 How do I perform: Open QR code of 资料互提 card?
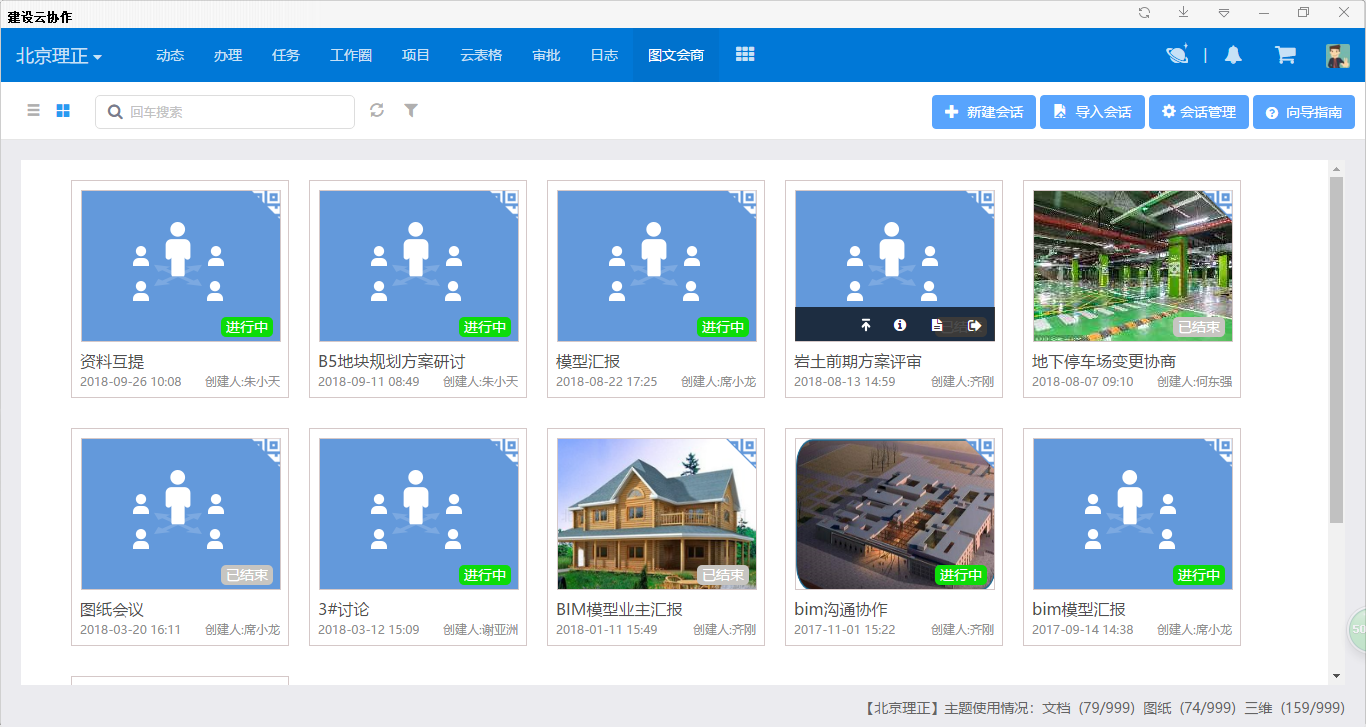(x=271, y=201)
